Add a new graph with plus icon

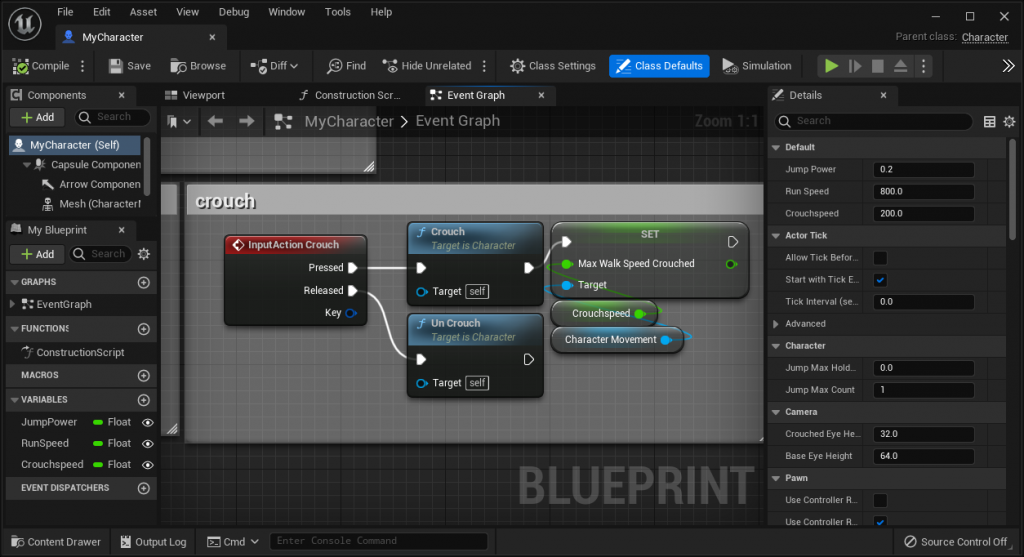(144, 282)
